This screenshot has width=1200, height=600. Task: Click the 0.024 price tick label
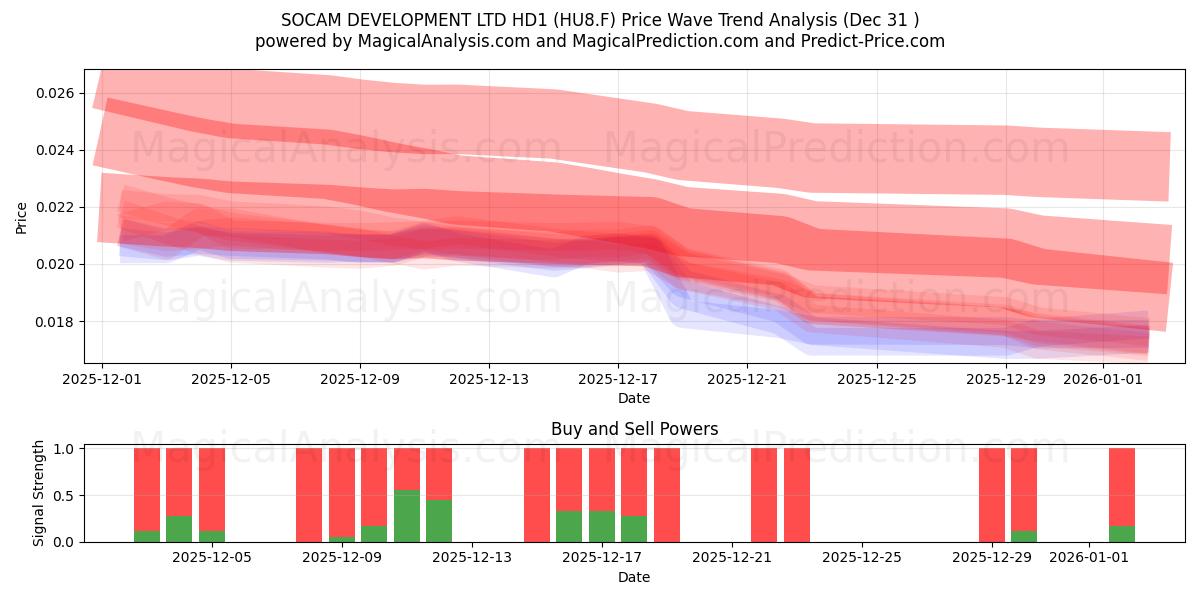(56, 150)
